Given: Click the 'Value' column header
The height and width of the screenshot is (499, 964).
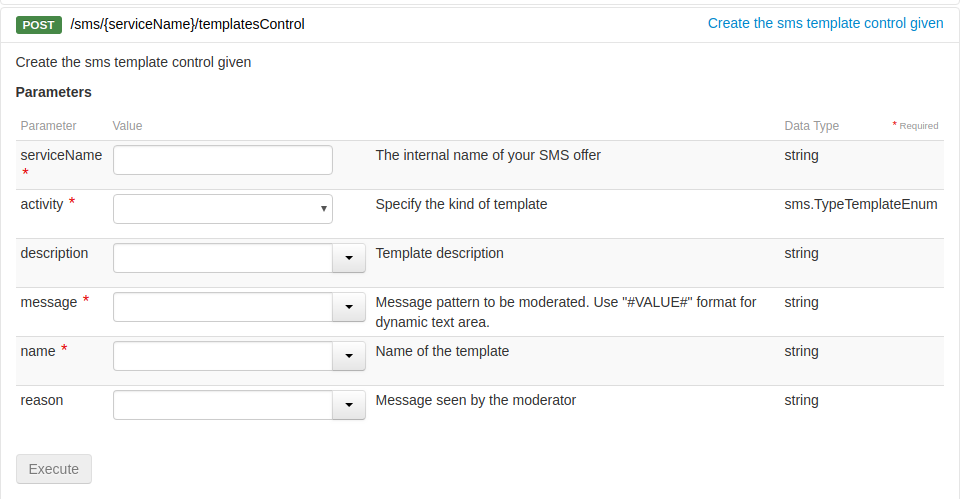Looking at the screenshot, I should point(127,126).
